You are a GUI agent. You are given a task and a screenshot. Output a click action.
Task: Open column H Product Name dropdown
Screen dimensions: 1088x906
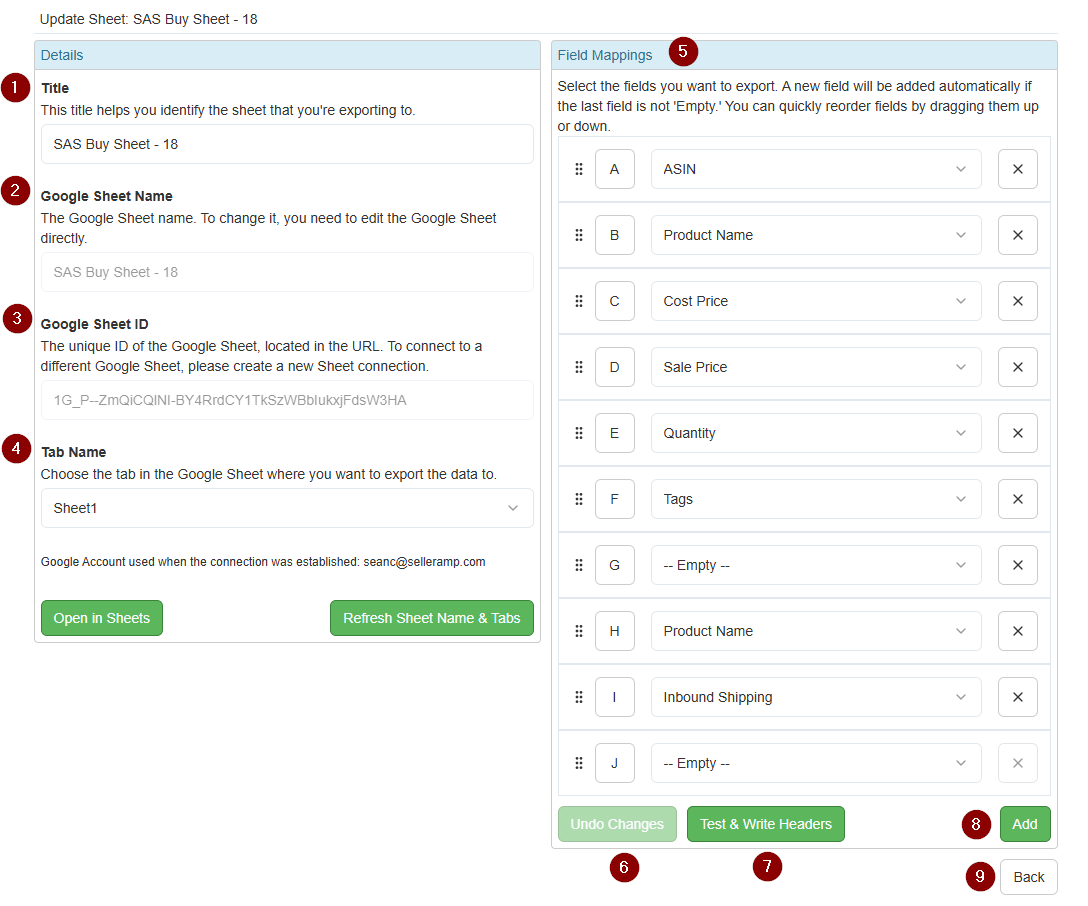[x=816, y=631]
